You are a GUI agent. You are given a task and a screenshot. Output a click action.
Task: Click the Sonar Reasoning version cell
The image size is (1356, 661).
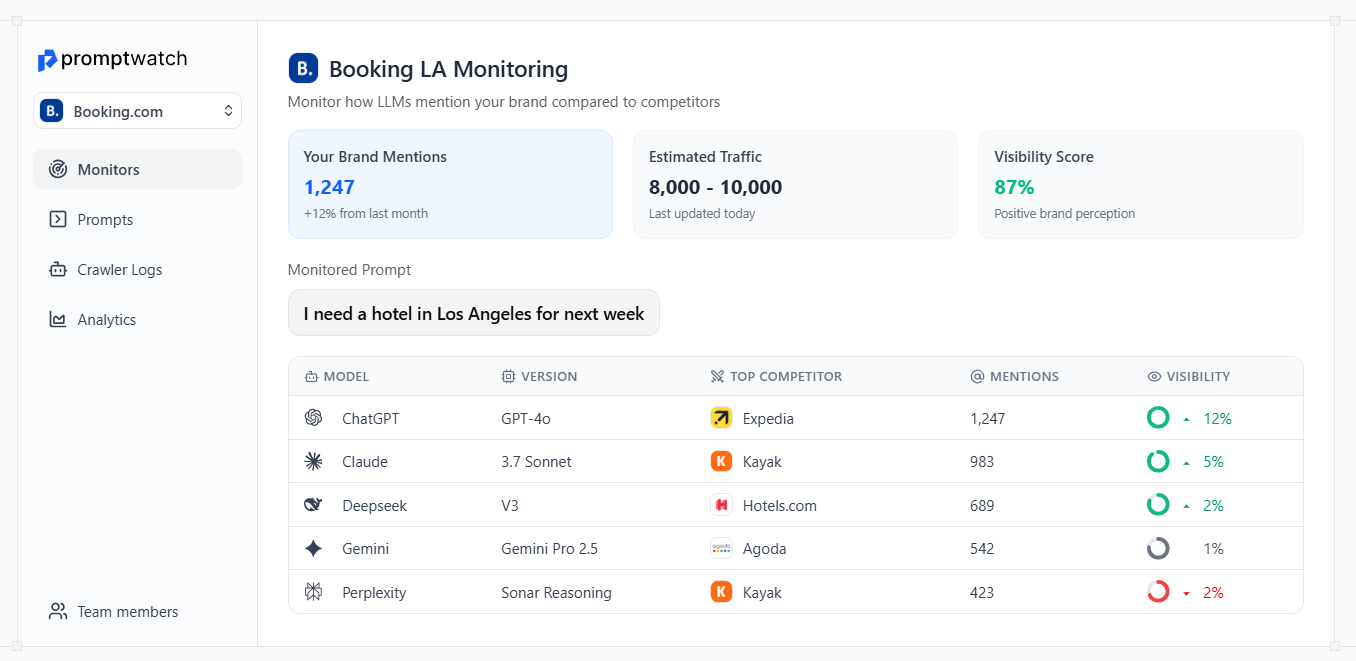[x=556, y=592]
